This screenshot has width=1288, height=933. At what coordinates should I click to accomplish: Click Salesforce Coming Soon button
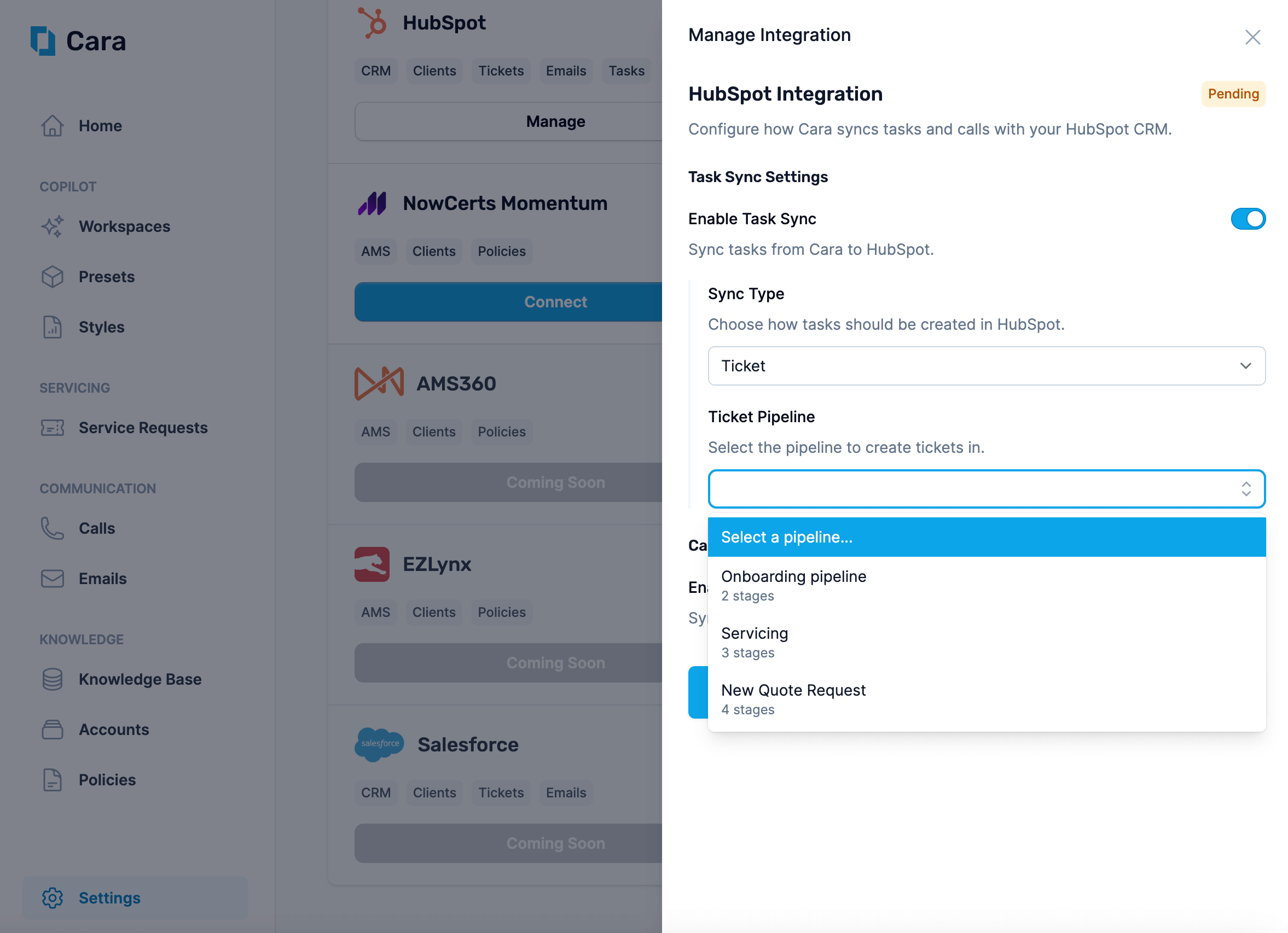point(508,843)
